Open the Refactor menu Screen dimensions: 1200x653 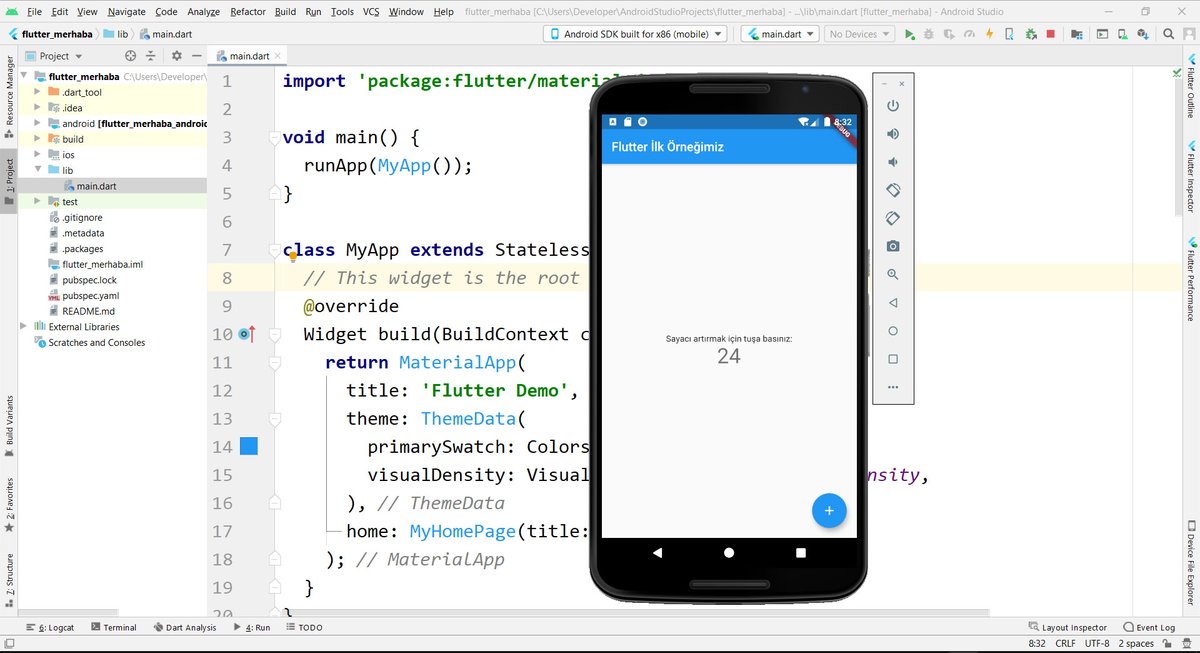coord(248,12)
